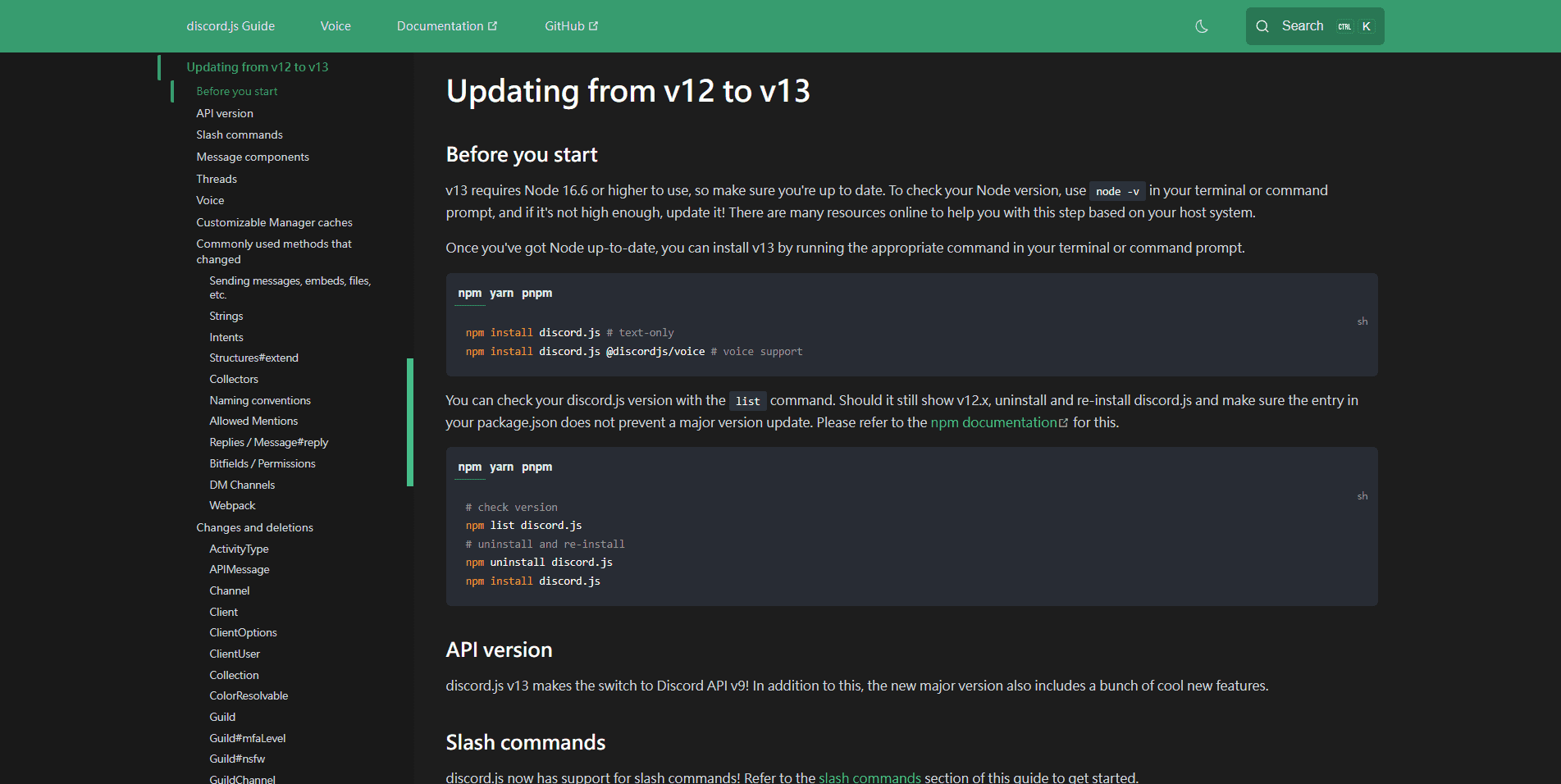Select the pnpm tab in the install code block
Image resolution: width=1561 pixels, height=784 pixels.
tap(536, 293)
